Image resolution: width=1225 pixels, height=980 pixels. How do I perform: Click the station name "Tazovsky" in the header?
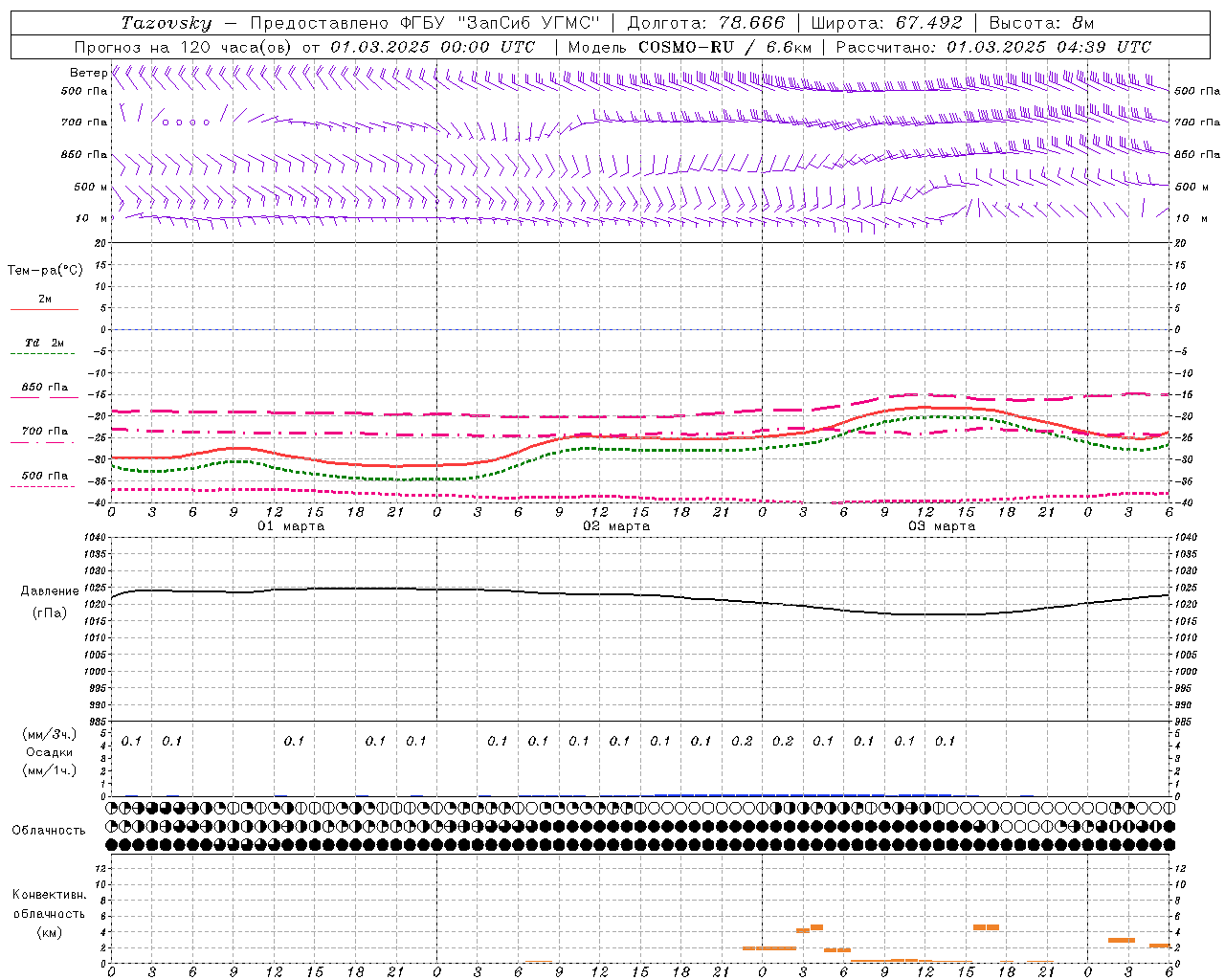167,23
